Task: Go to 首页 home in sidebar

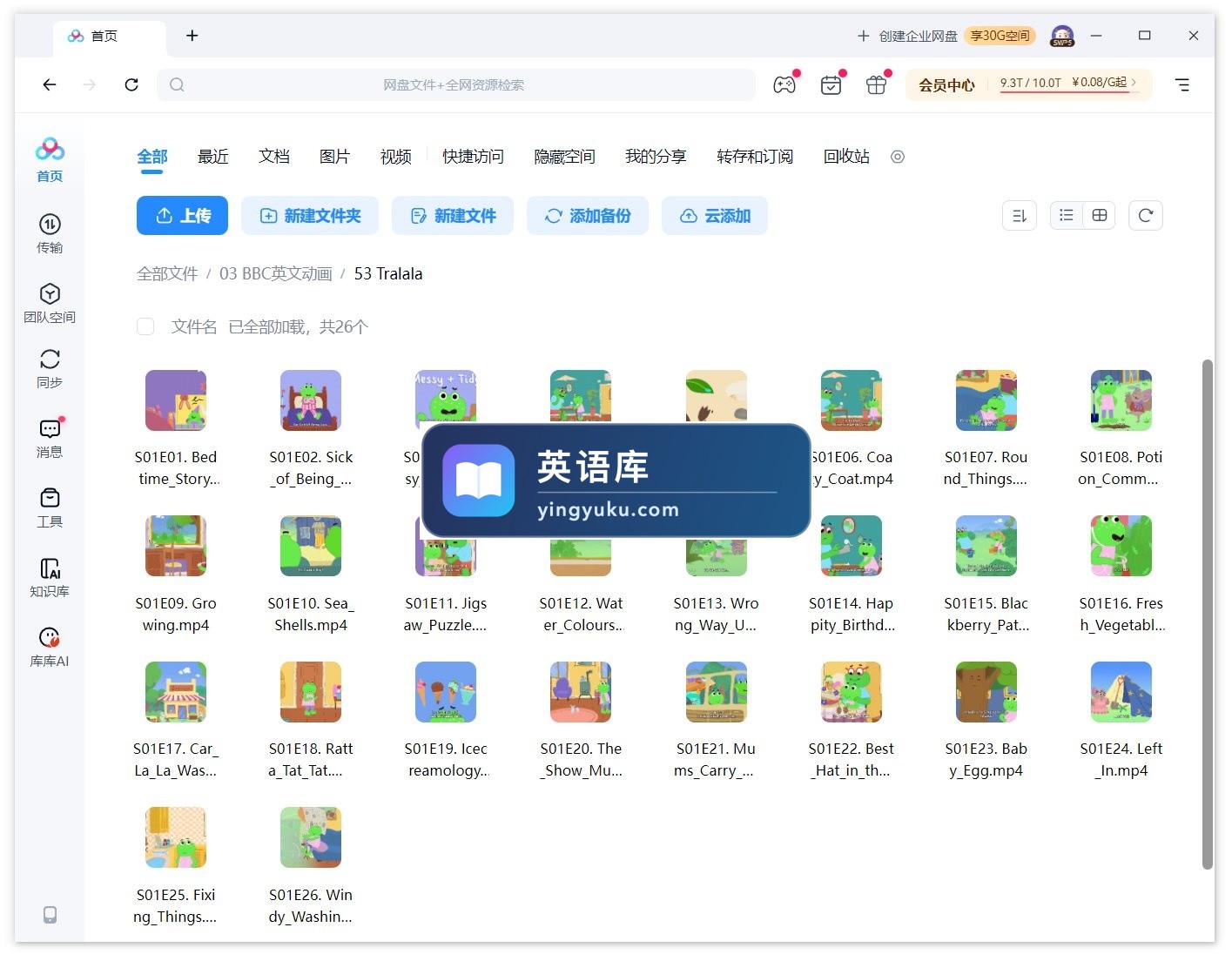Action: [50, 160]
